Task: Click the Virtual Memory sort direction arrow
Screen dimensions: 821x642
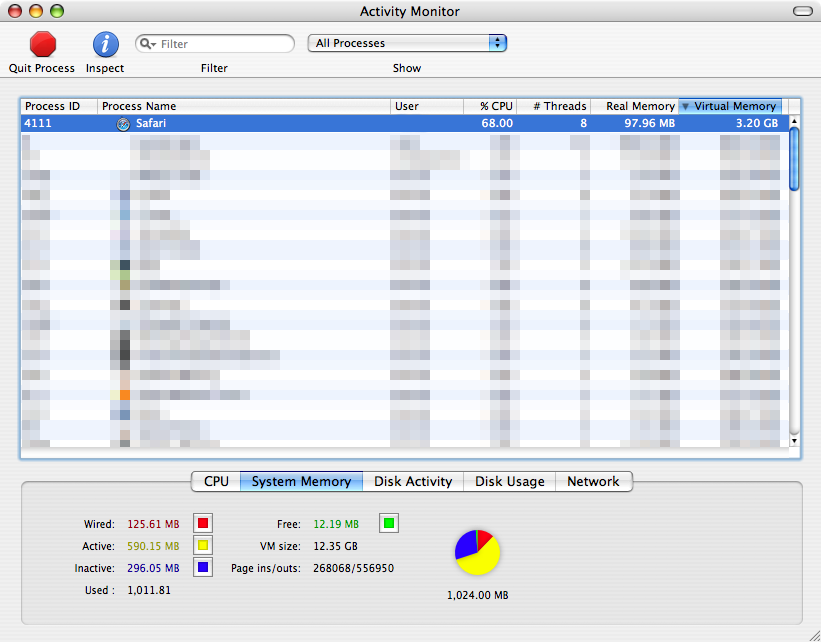Action: (685, 106)
